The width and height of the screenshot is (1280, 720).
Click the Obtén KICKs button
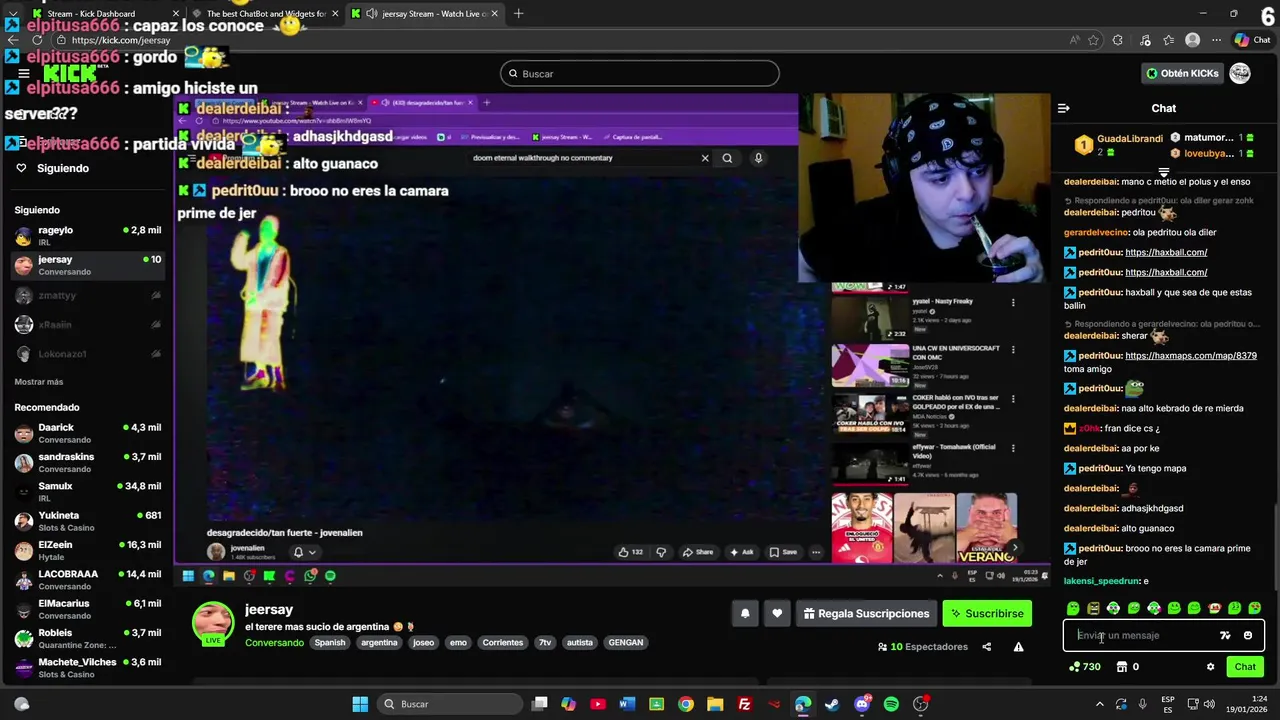(1182, 73)
